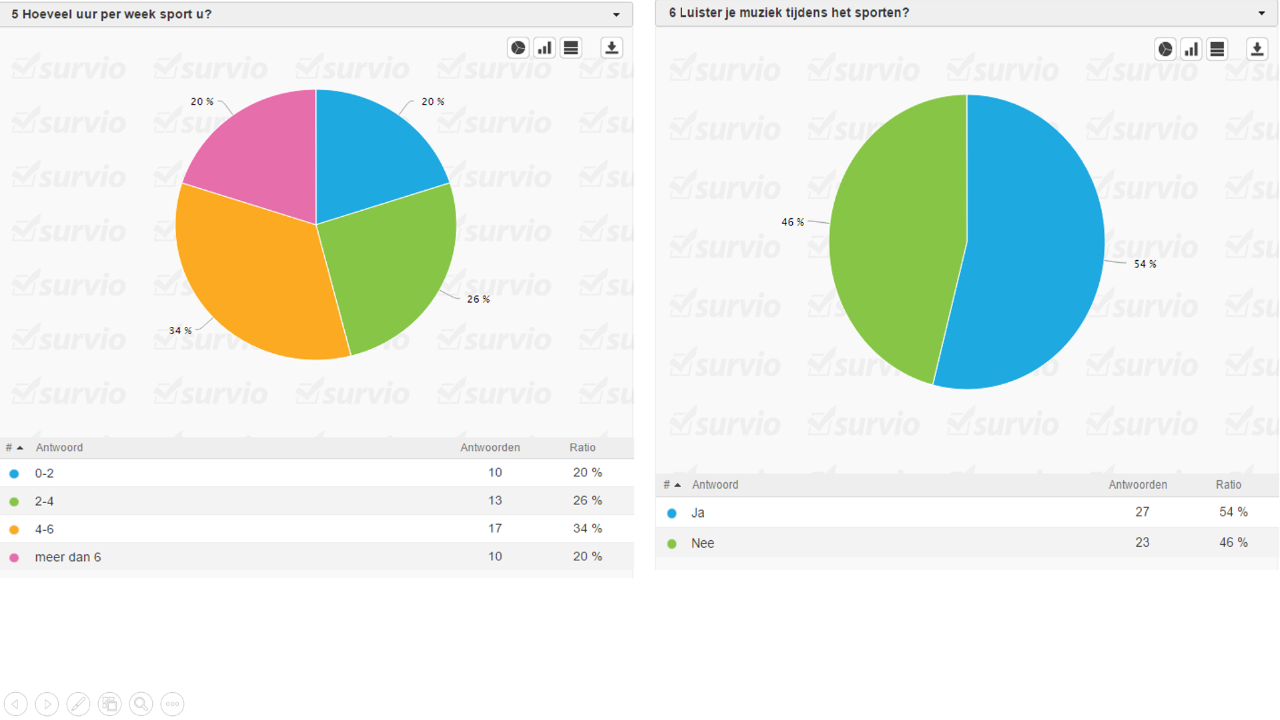Switch question 5 chart to pie view
The image size is (1280, 720).
click(x=518, y=48)
